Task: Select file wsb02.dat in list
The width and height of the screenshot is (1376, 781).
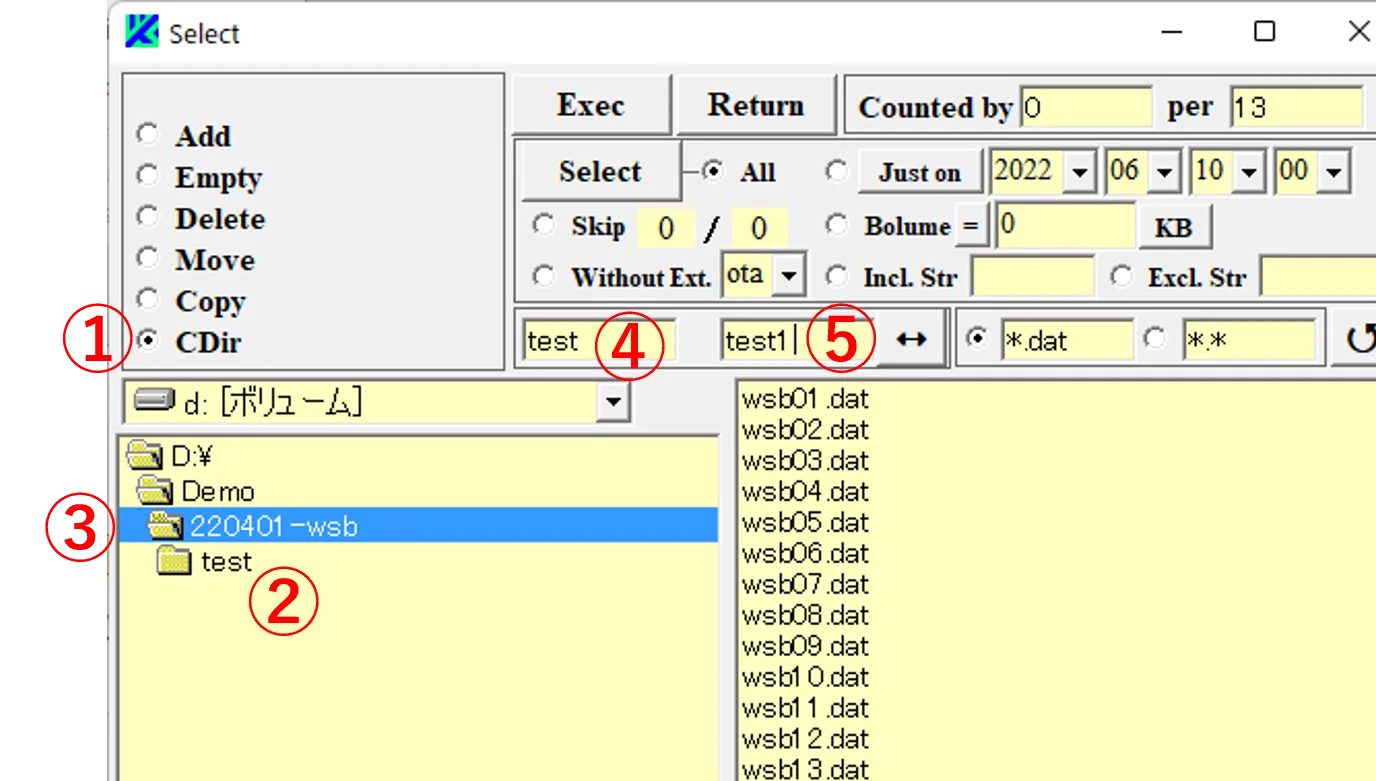Action: pos(805,430)
